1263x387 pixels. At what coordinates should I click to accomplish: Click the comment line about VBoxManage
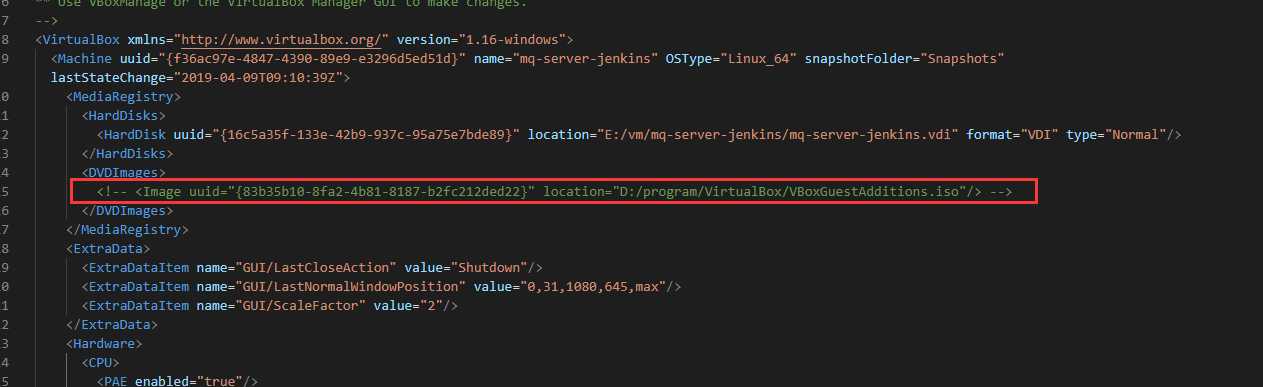(280, 4)
